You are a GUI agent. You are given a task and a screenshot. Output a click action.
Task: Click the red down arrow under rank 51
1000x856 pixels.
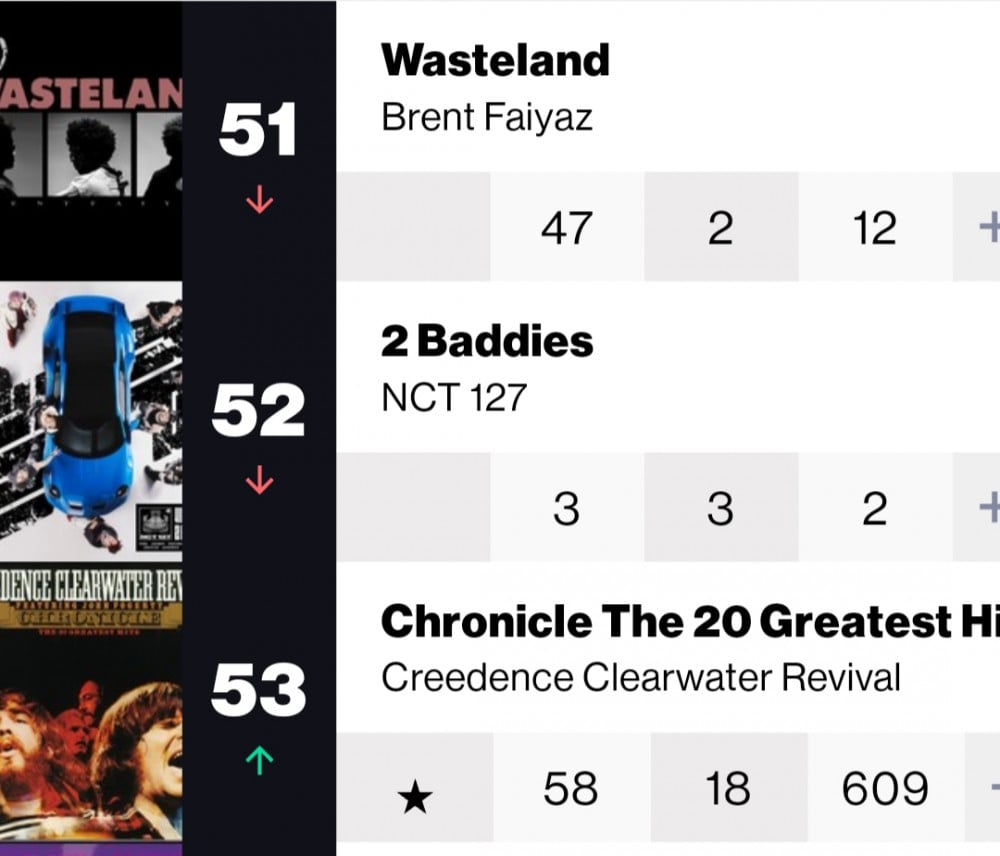(x=259, y=199)
